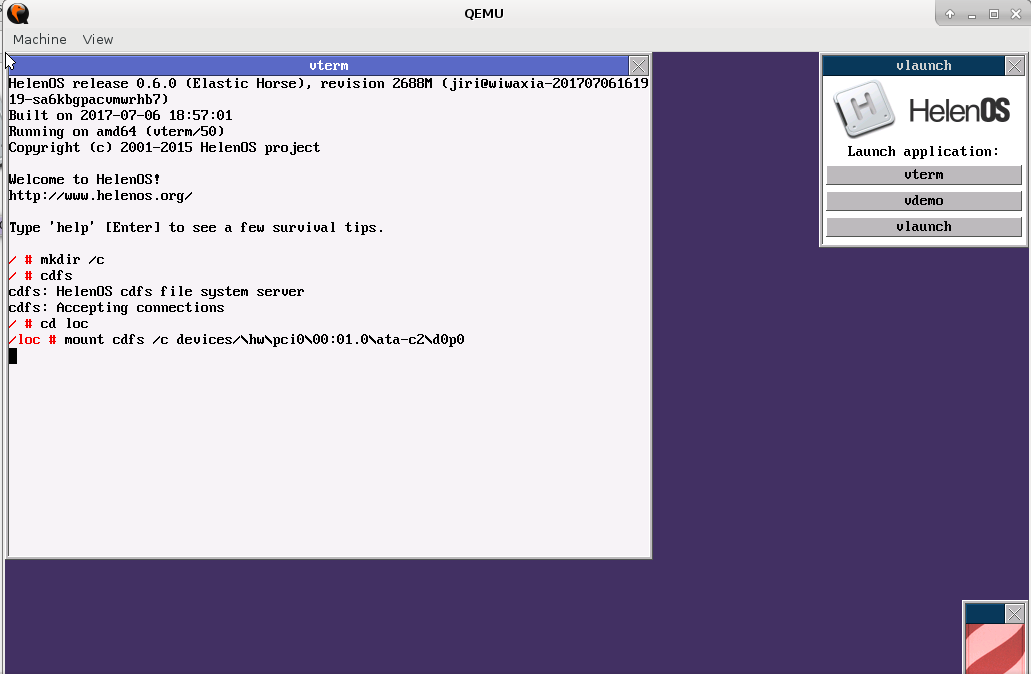Select the vterm window title bar
1031x674 pixels.
tap(318, 66)
